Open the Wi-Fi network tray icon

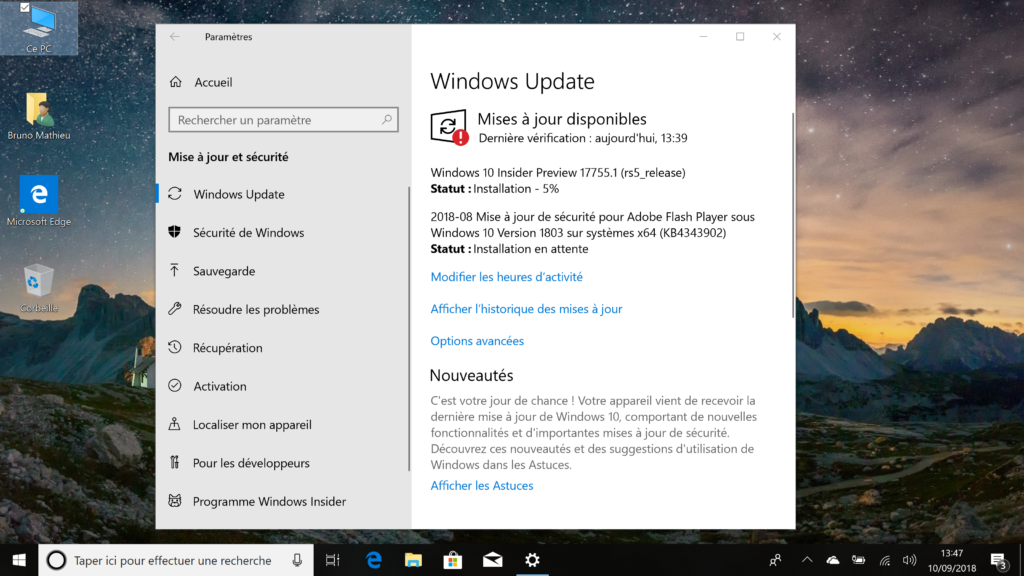[884, 560]
